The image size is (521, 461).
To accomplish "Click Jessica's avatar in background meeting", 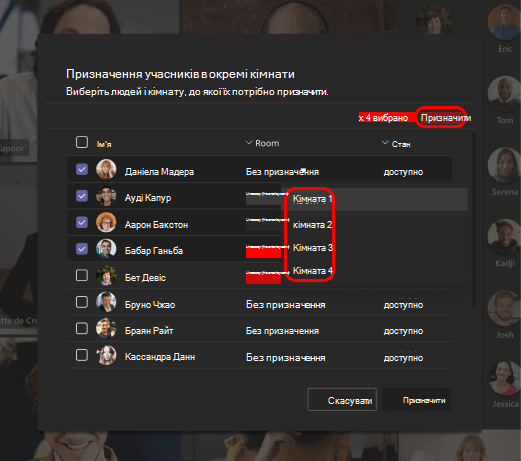I will pyautogui.click(x=505, y=378).
